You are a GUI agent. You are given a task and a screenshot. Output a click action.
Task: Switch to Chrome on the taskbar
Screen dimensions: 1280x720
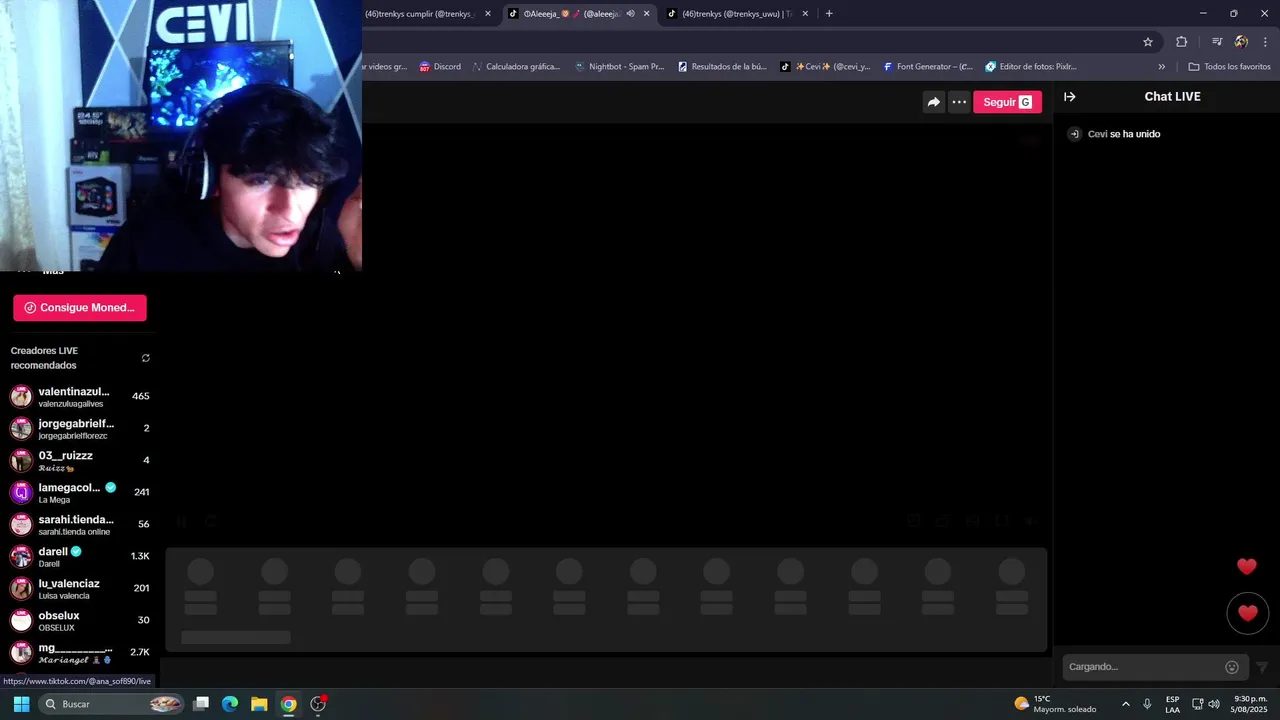[x=288, y=704]
